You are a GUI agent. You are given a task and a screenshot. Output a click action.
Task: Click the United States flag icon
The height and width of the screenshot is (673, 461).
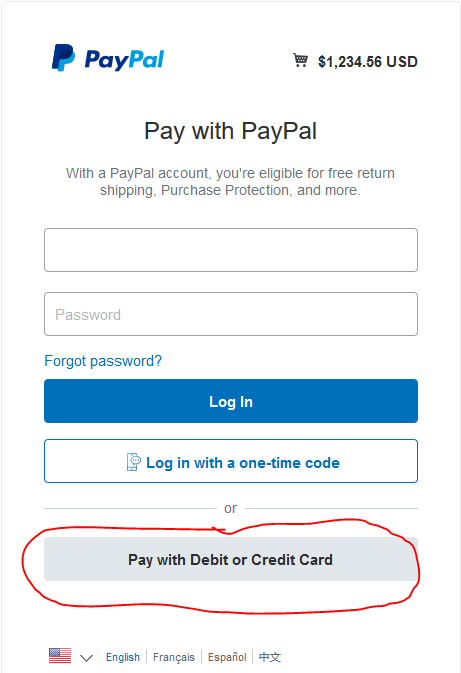[60, 655]
